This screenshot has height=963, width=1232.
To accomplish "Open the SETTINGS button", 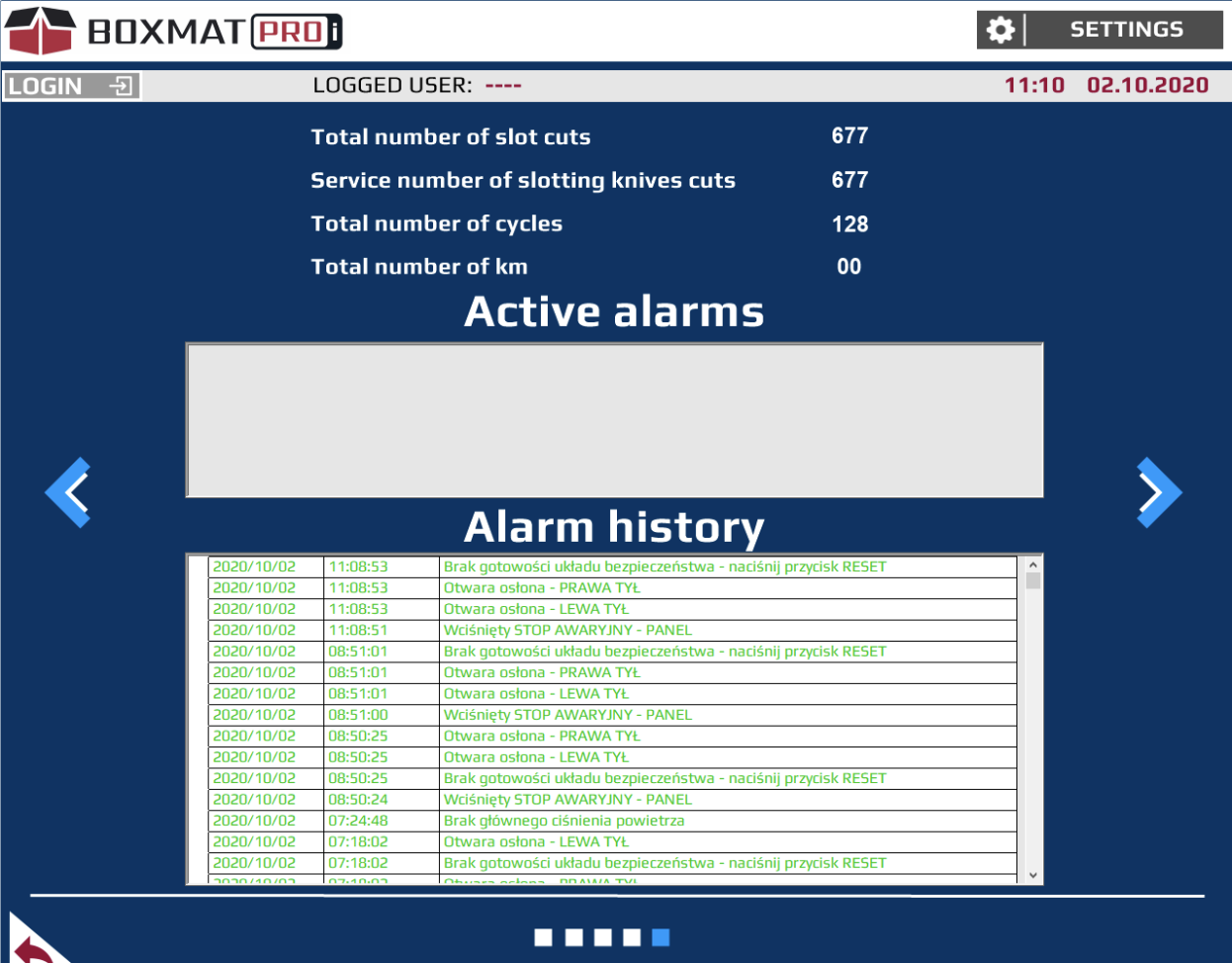I will tap(1125, 30).
